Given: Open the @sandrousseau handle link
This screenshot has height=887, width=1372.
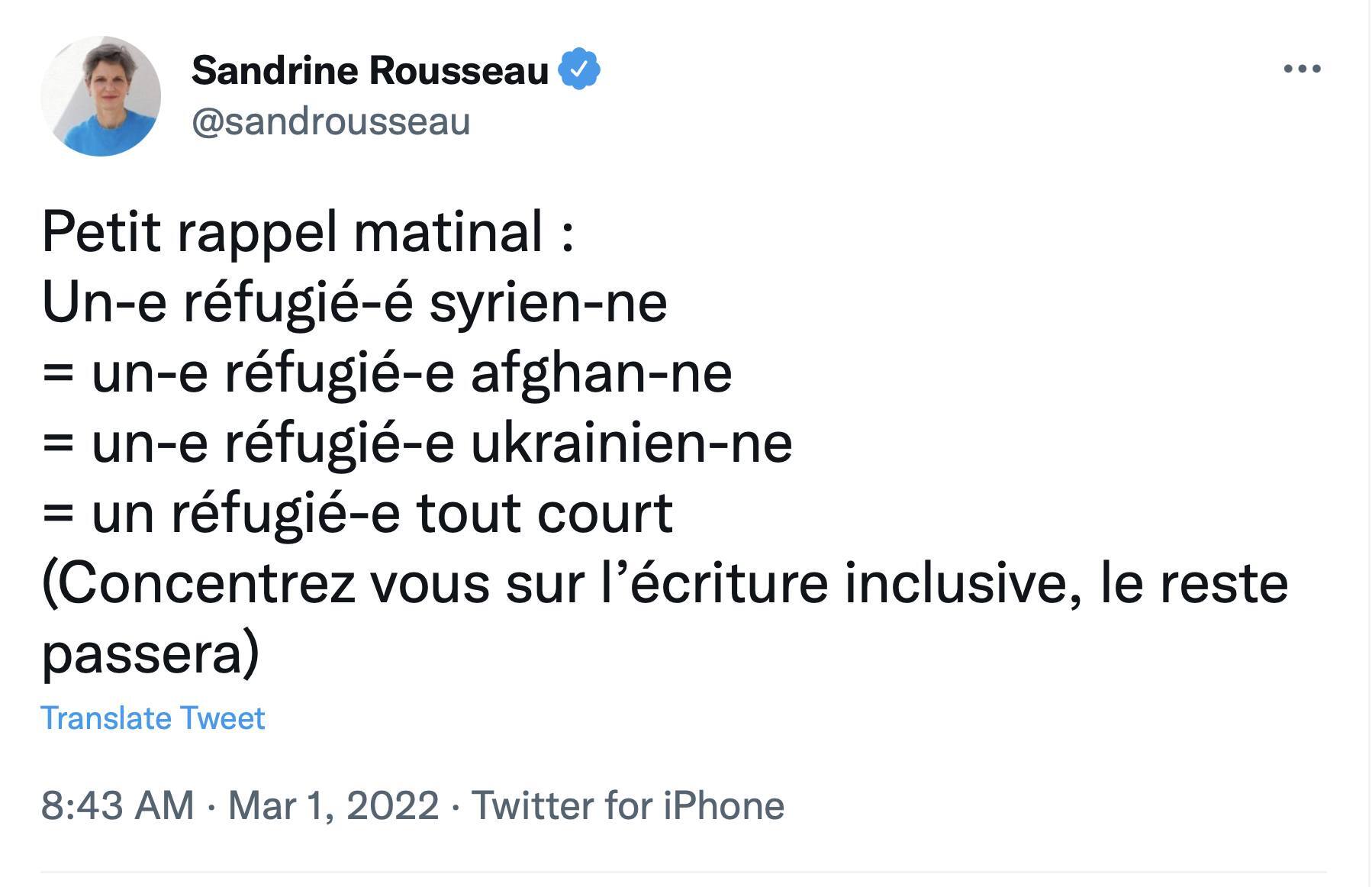Looking at the screenshot, I should pos(330,122).
